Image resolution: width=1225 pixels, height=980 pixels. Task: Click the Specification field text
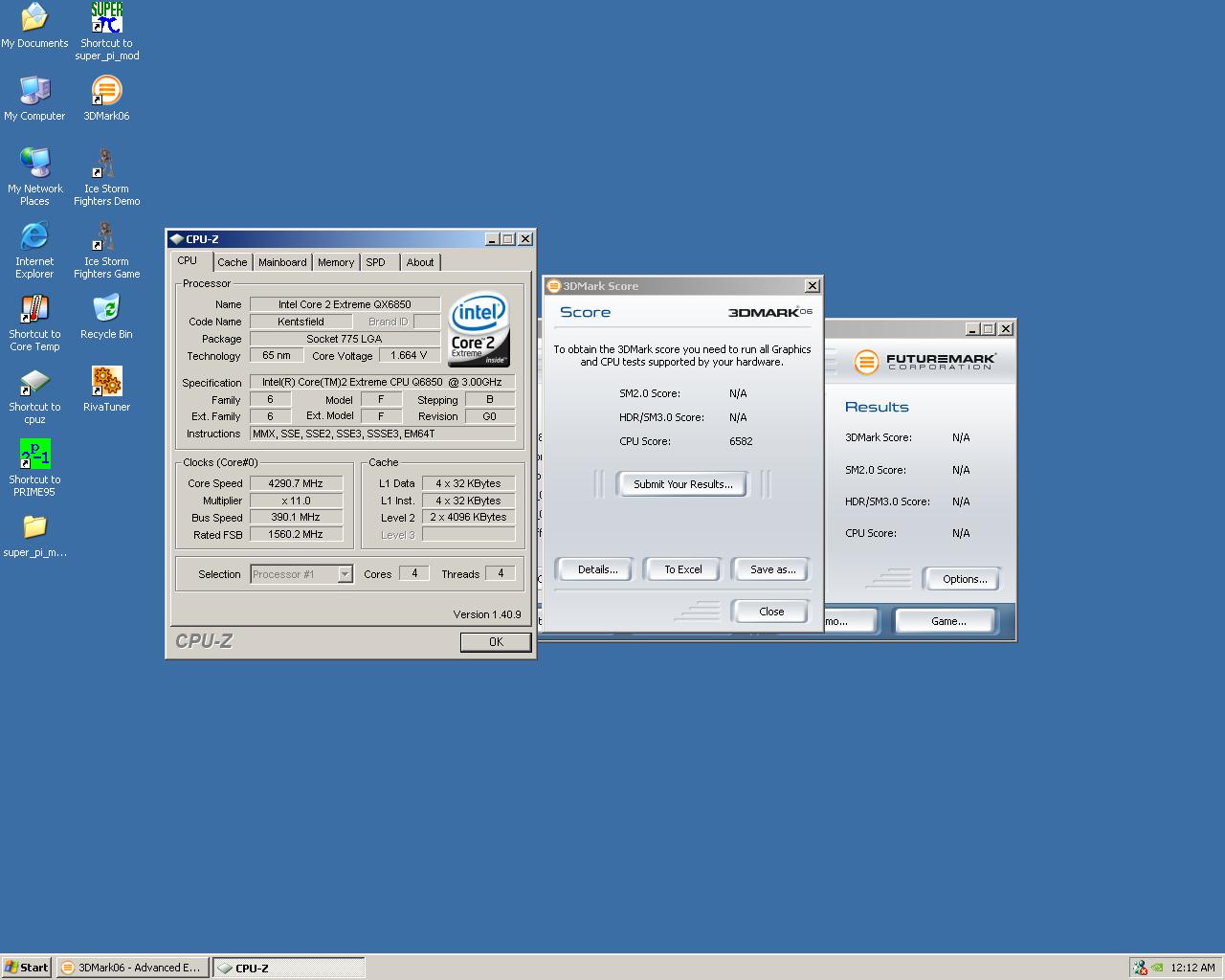382,382
